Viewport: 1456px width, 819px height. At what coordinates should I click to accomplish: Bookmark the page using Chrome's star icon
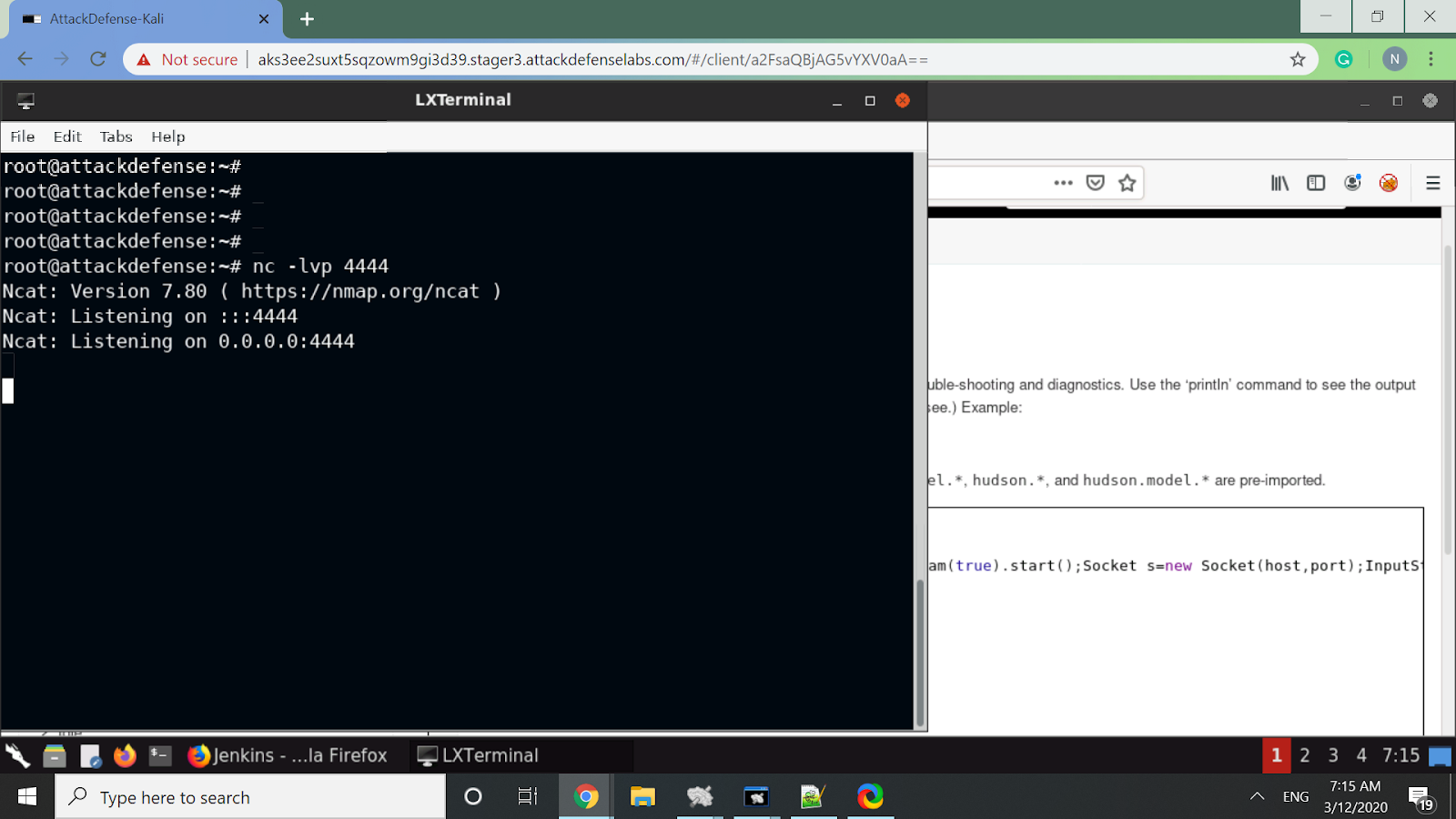tap(1298, 58)
